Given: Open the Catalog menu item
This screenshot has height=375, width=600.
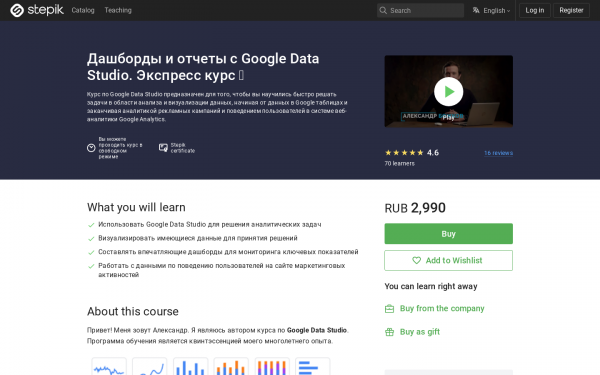Looking at the screenshot, I should [x=83, y=10].
